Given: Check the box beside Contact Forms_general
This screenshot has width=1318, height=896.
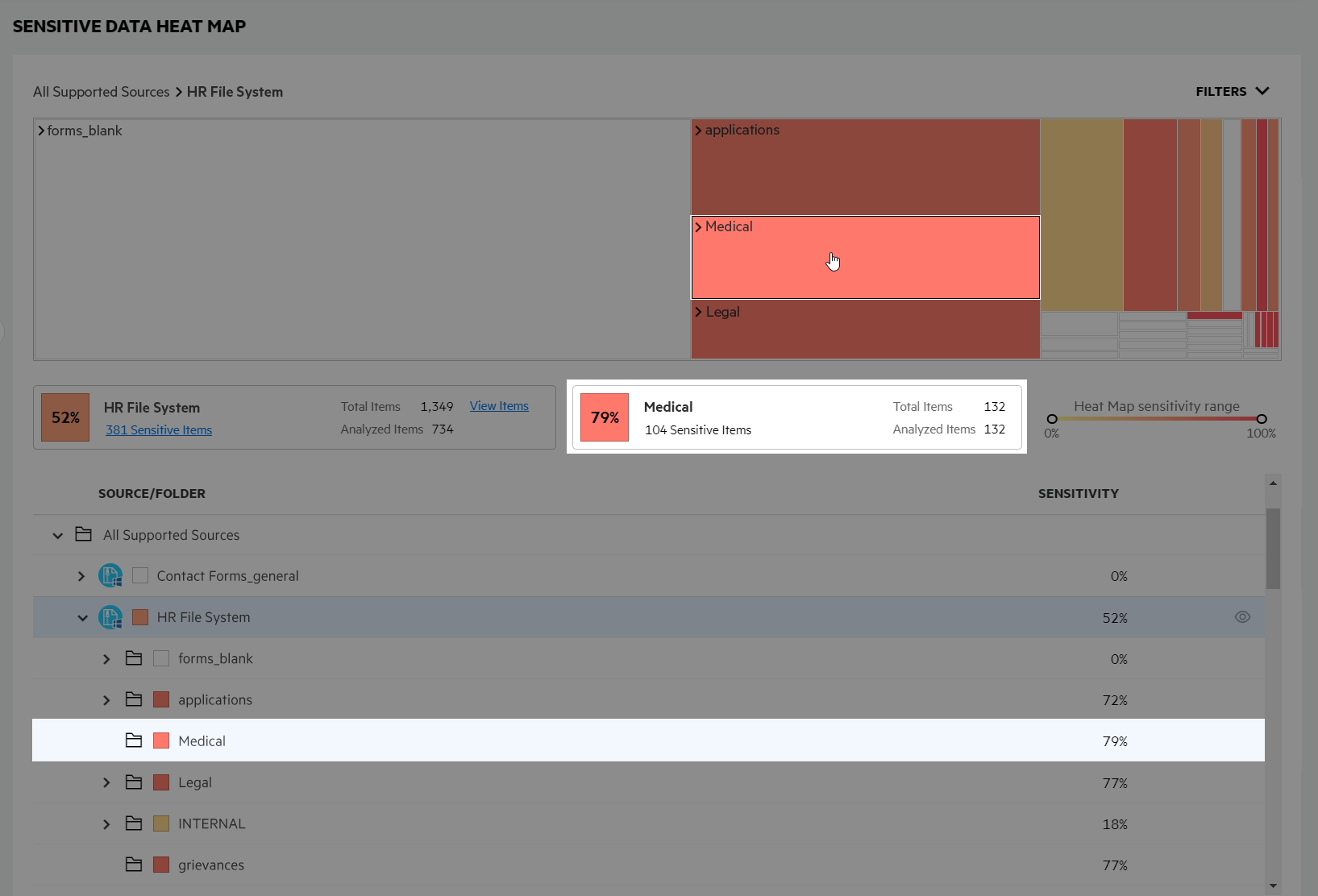Looking at the screenshot, I should [x=140, y=576].
